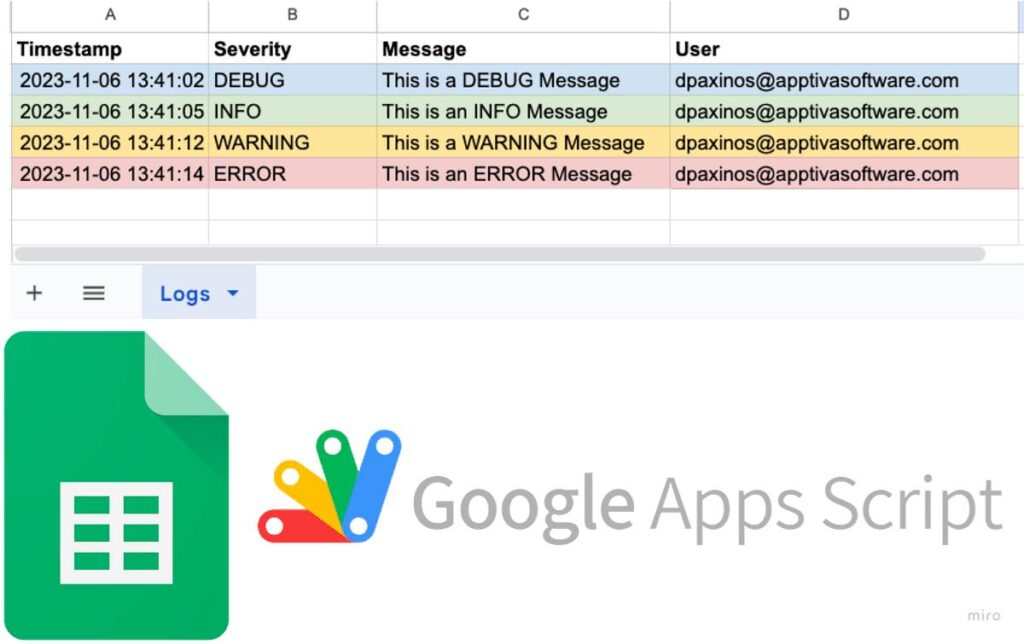Click the Google Apps Script wordmark text

[707, 507]
